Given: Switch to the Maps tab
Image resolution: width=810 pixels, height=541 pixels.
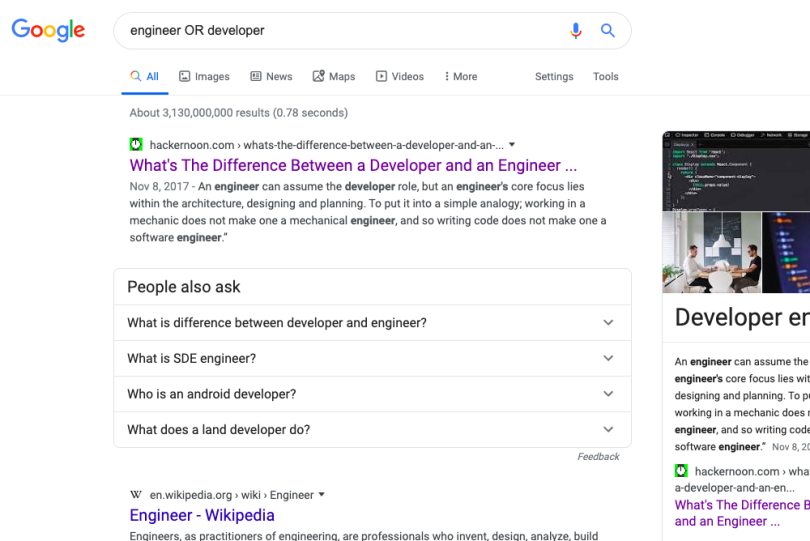Looking at the screenshot, I should (x=334, y=76).
